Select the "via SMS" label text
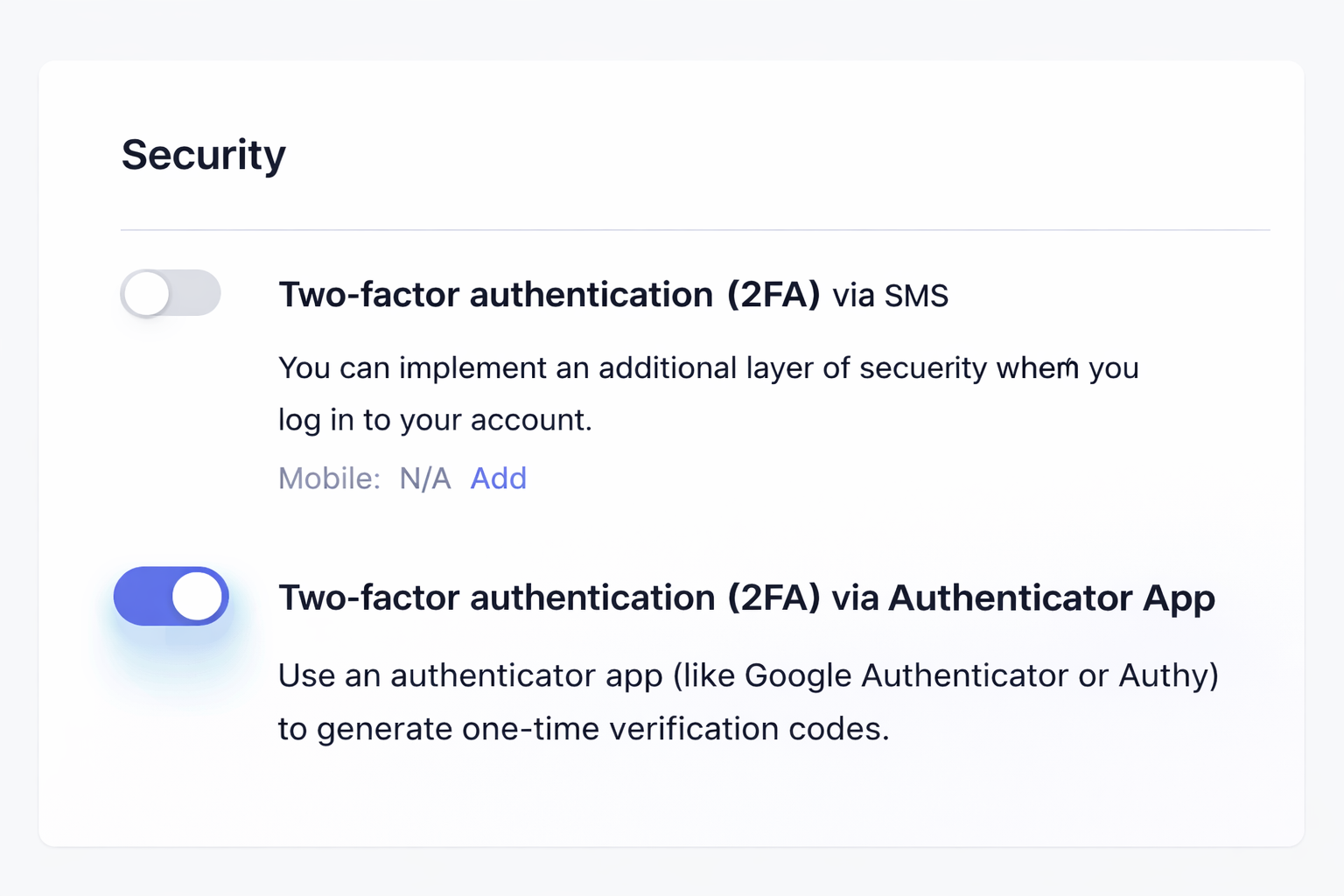 [x=890, y=296]
